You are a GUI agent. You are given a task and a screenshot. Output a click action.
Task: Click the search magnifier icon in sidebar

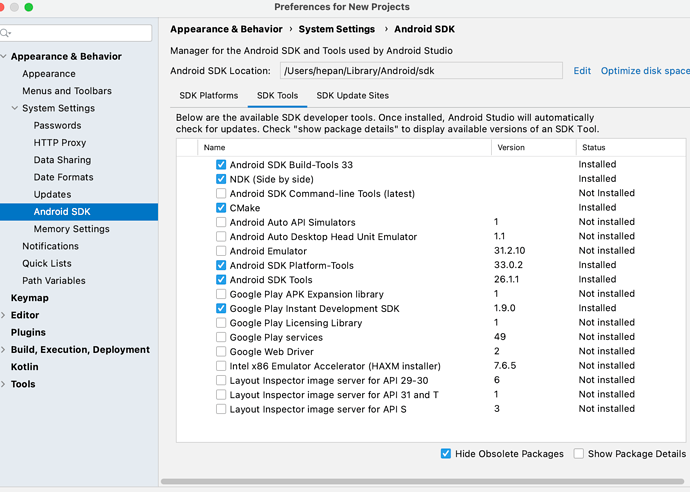7,34
